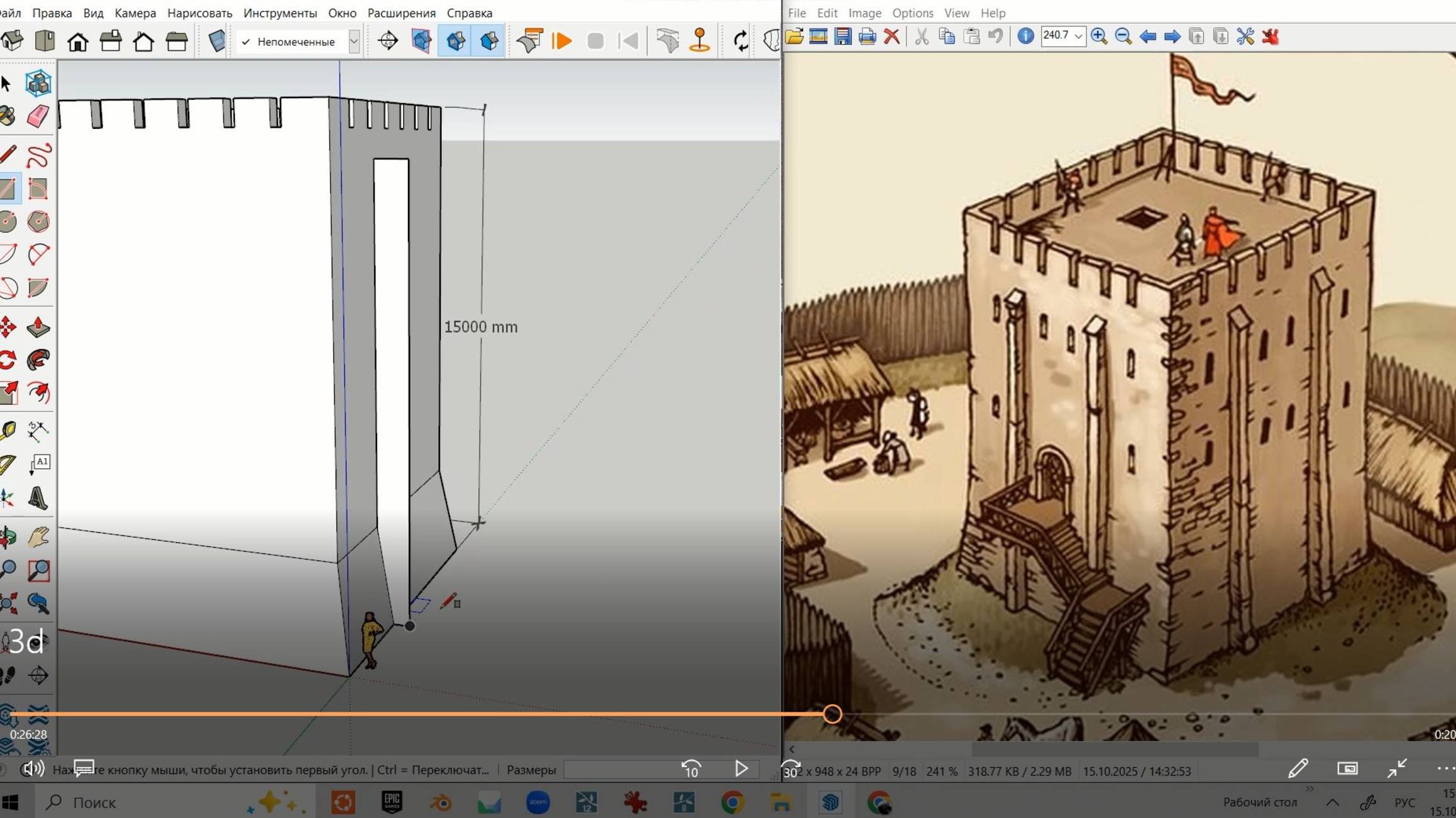Image resolution: width=1456 pixels, height=818 pixels.
Task: Select the Push/Pull tool
Action: (x=38, y=327)
